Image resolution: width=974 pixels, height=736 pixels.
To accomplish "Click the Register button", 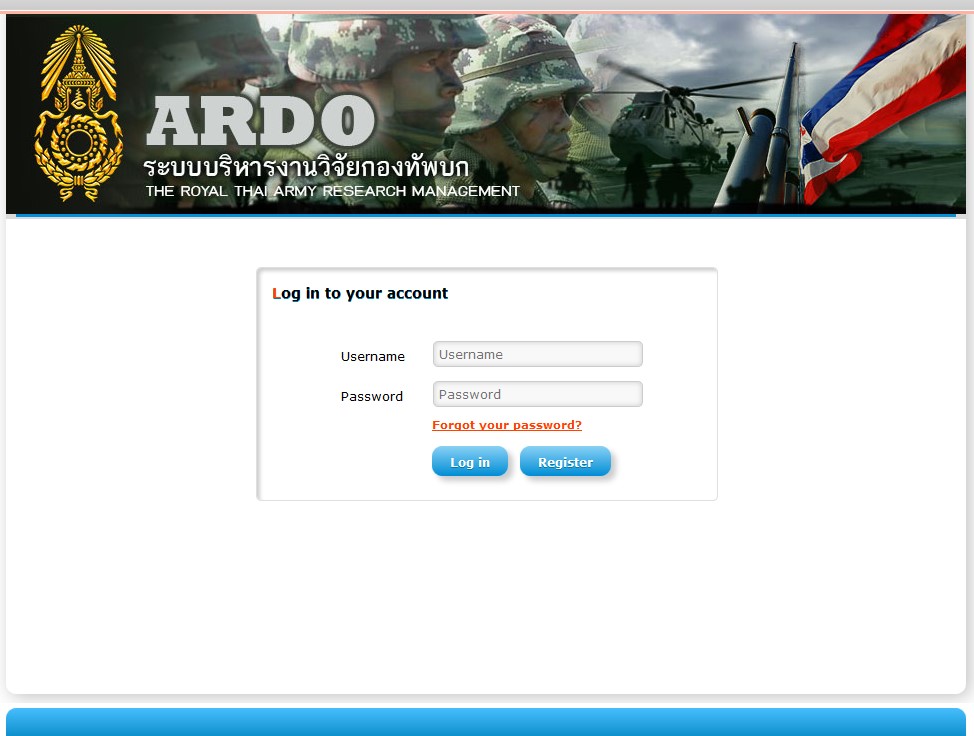I will [x=565, y=461].
